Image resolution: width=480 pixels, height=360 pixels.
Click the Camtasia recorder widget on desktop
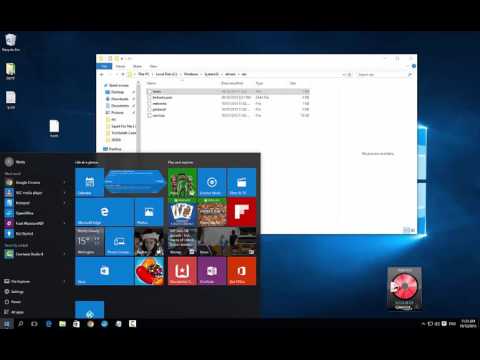(x=404, y=289)
